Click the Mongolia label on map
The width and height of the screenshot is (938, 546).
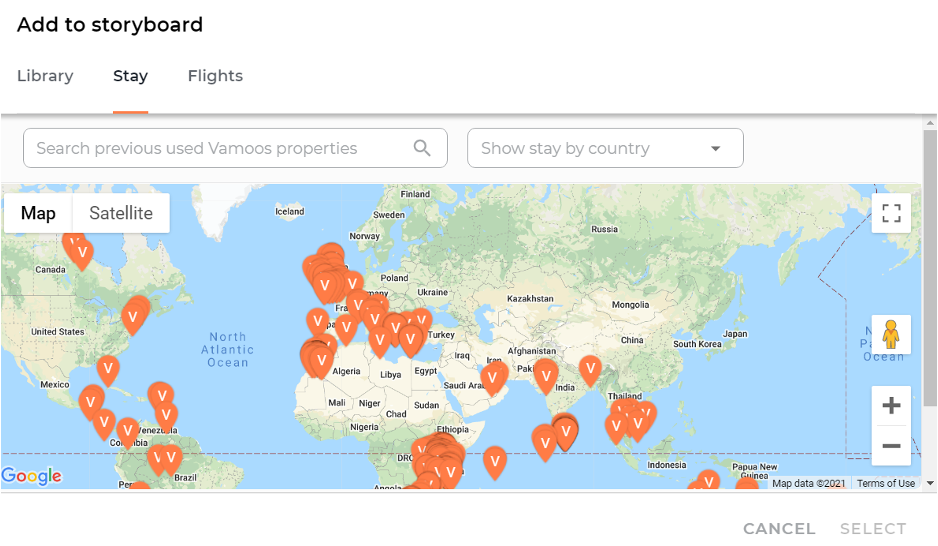coord(630,304)
